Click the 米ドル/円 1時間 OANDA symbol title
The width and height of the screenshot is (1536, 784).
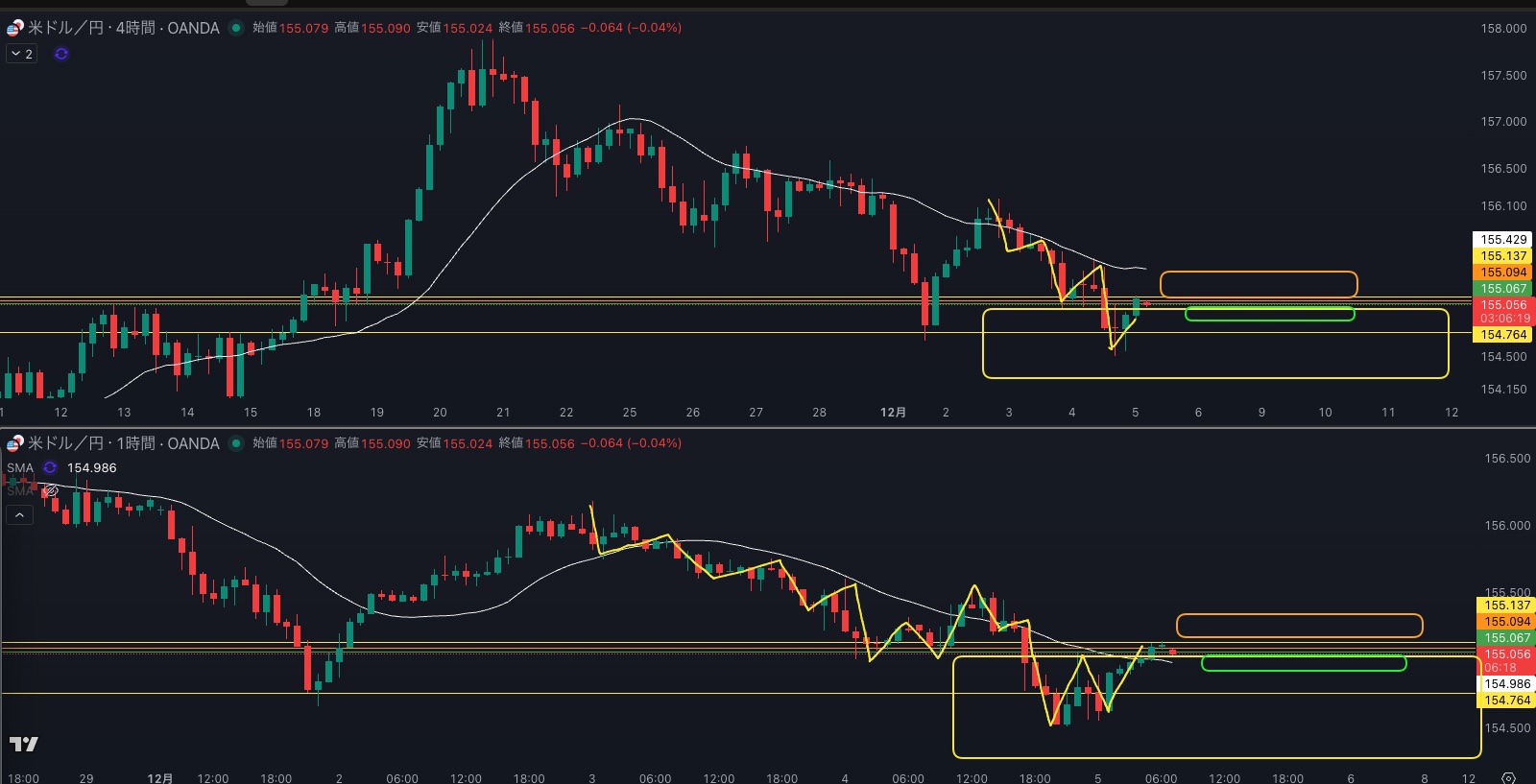pos(124,443)
